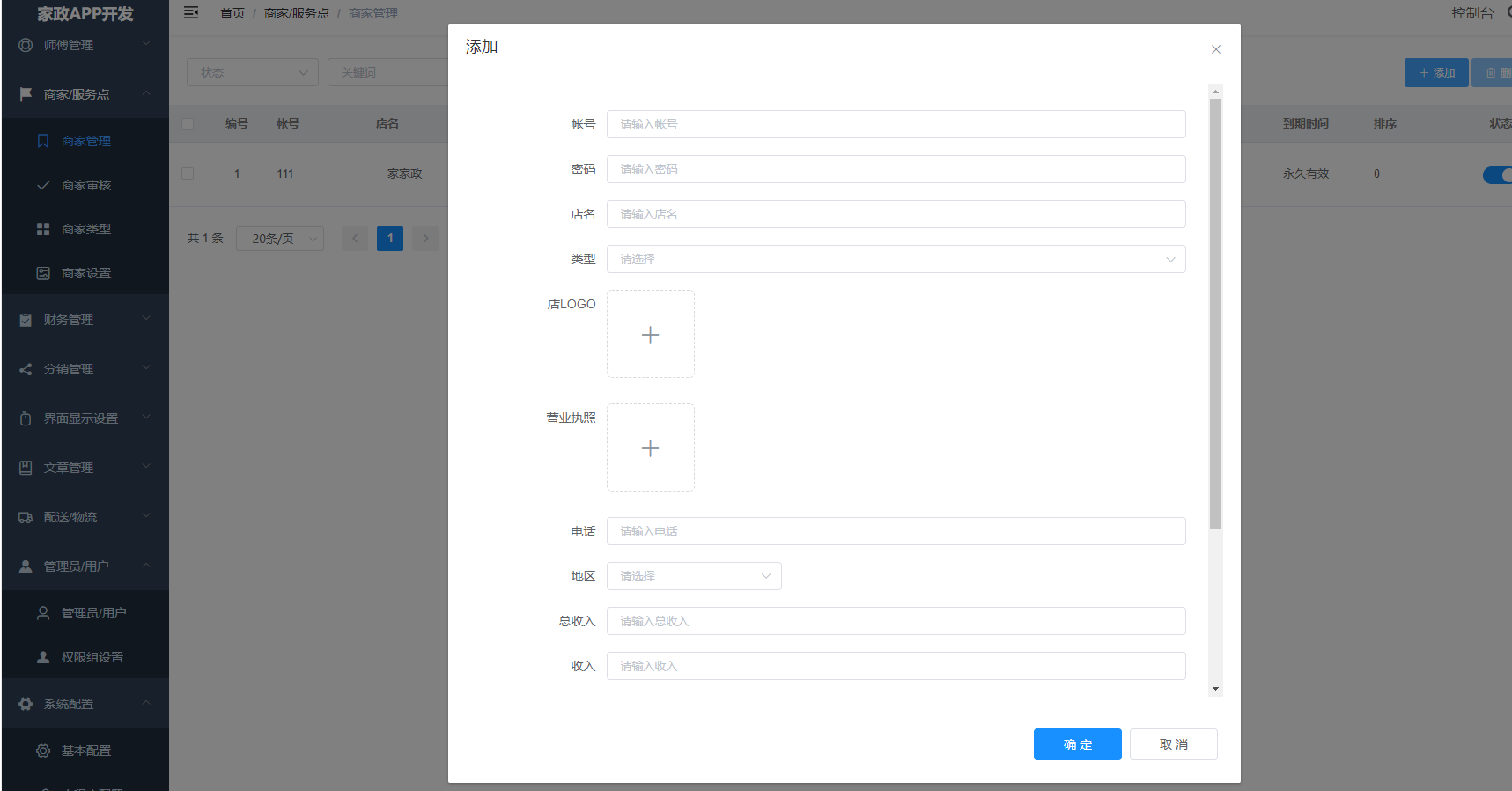Open 权限组设置 menu item

coord(85,657)
